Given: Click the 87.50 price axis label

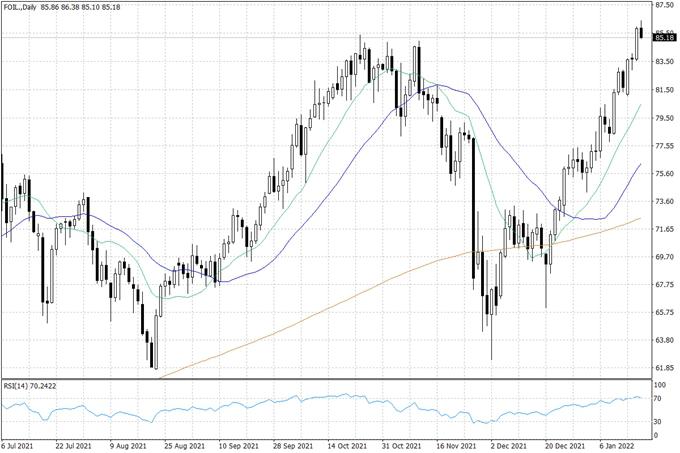Looking at the screenshot, I should click(663, 5).
